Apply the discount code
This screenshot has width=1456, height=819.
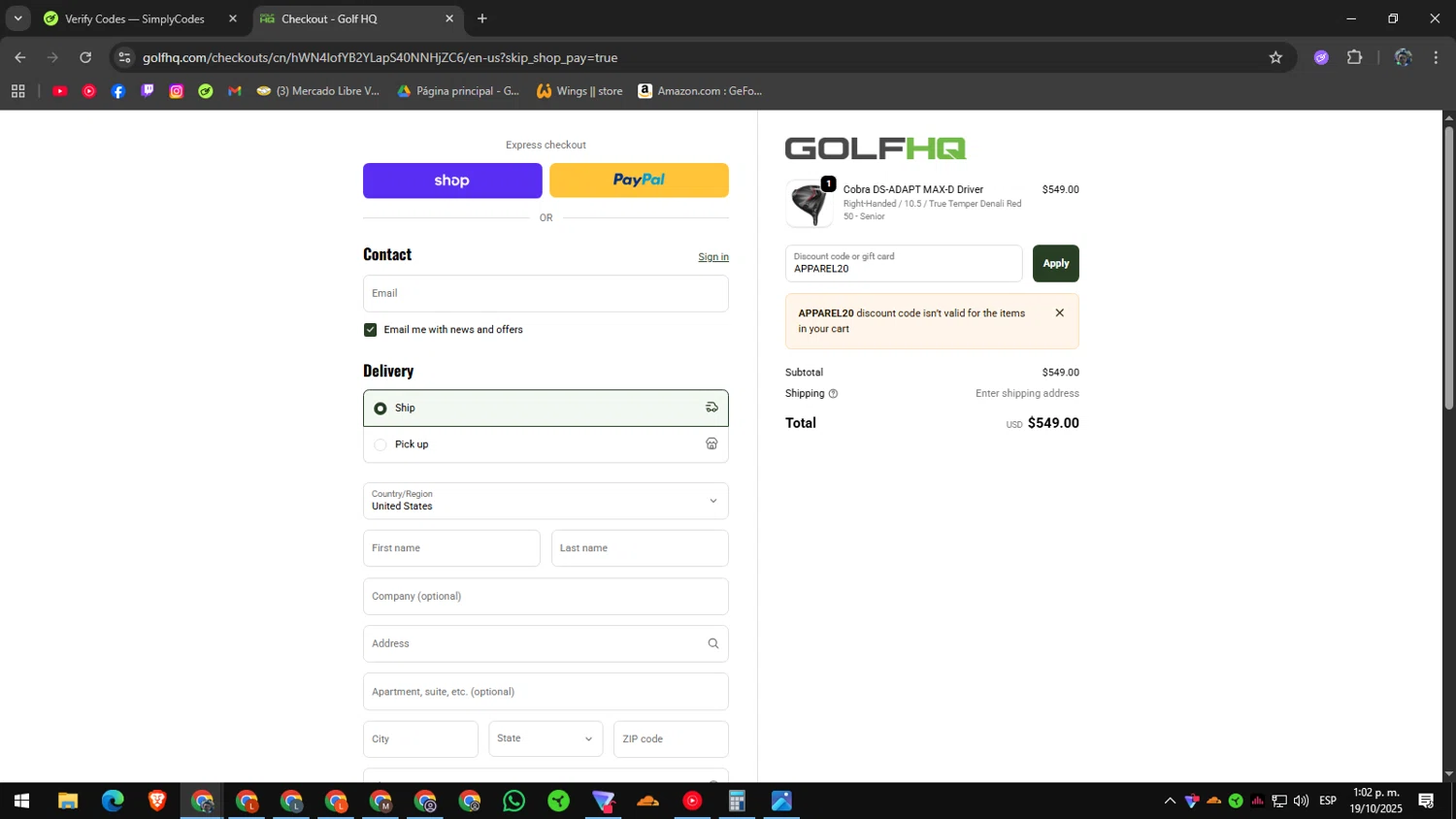coord(1056,264)
